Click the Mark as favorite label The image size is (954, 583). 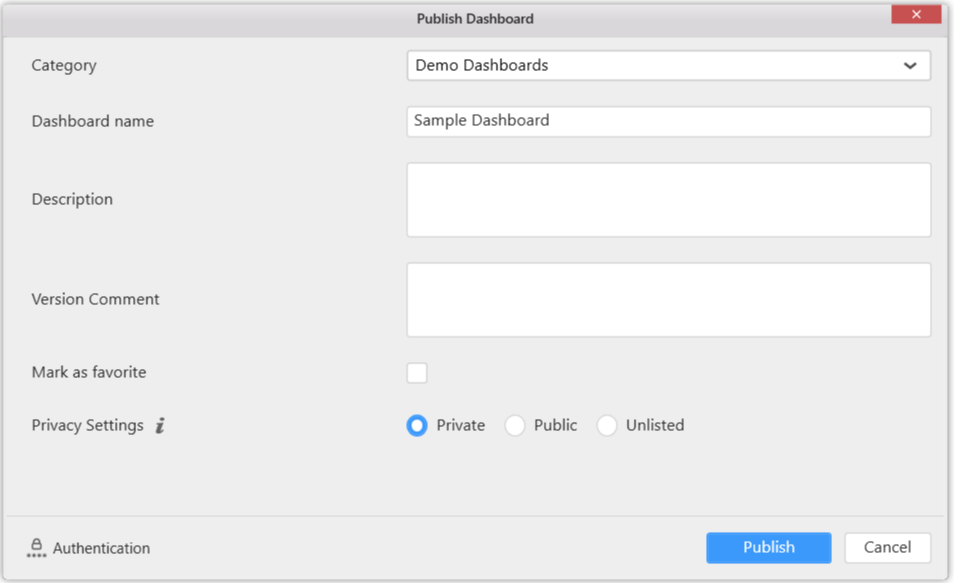(x=89, y=372)
